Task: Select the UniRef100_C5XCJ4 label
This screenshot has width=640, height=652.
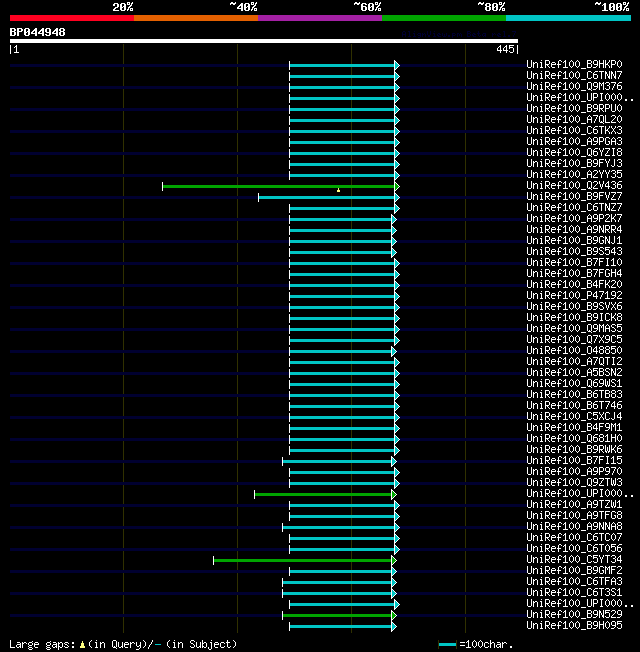Action: [574, 416]
